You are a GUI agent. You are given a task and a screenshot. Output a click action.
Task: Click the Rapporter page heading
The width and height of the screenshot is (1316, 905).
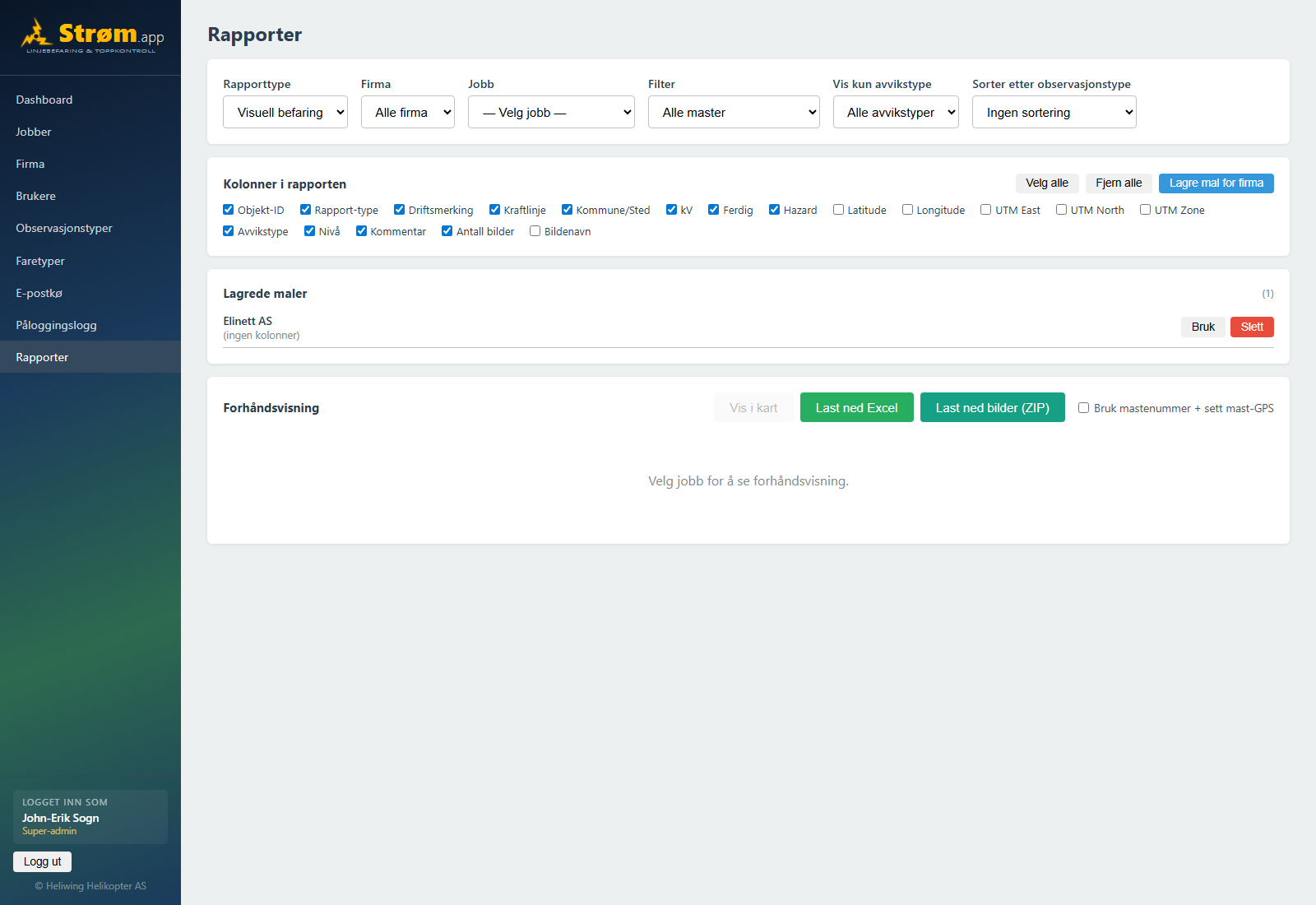[255, 35]
